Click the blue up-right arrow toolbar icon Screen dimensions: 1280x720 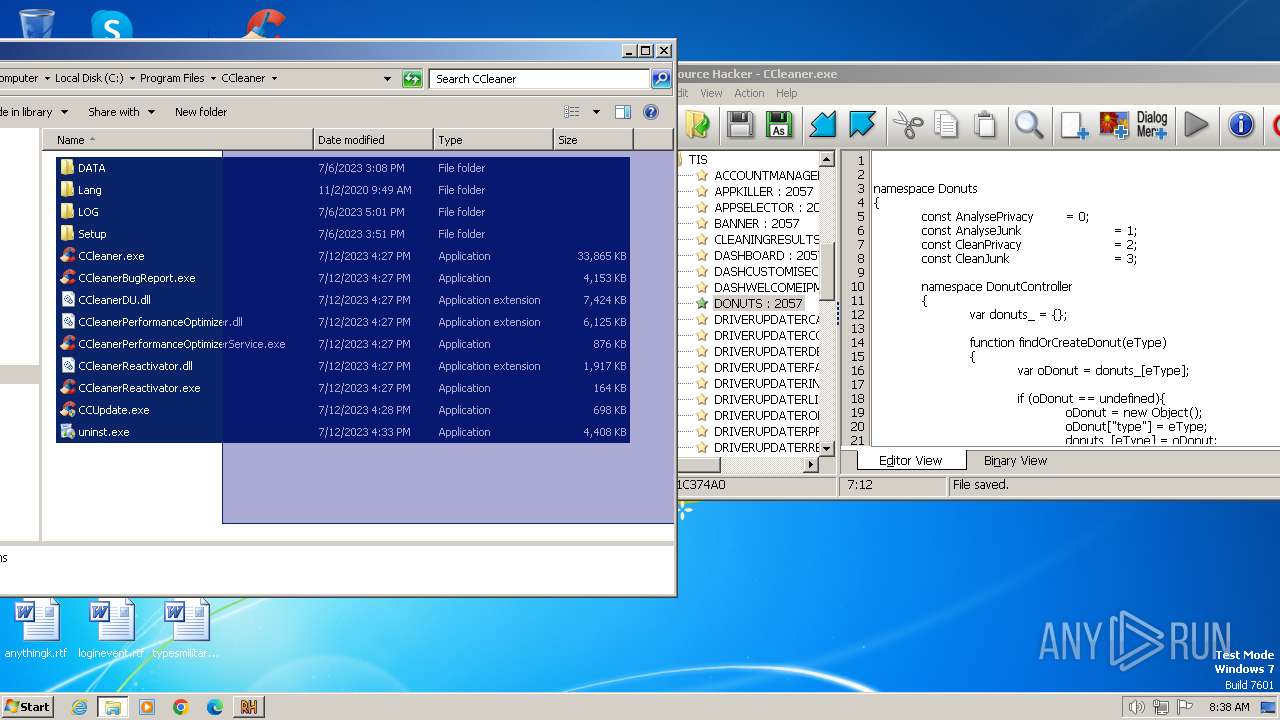[862, 124]
